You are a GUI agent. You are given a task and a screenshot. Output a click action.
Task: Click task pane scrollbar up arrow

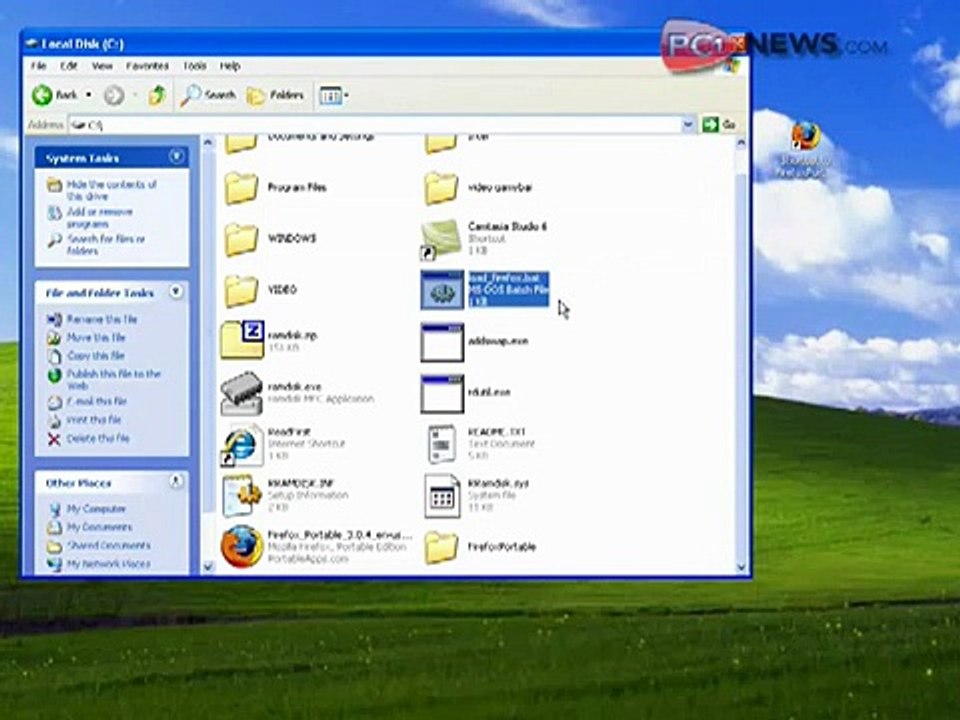click(x=208, y=143)
